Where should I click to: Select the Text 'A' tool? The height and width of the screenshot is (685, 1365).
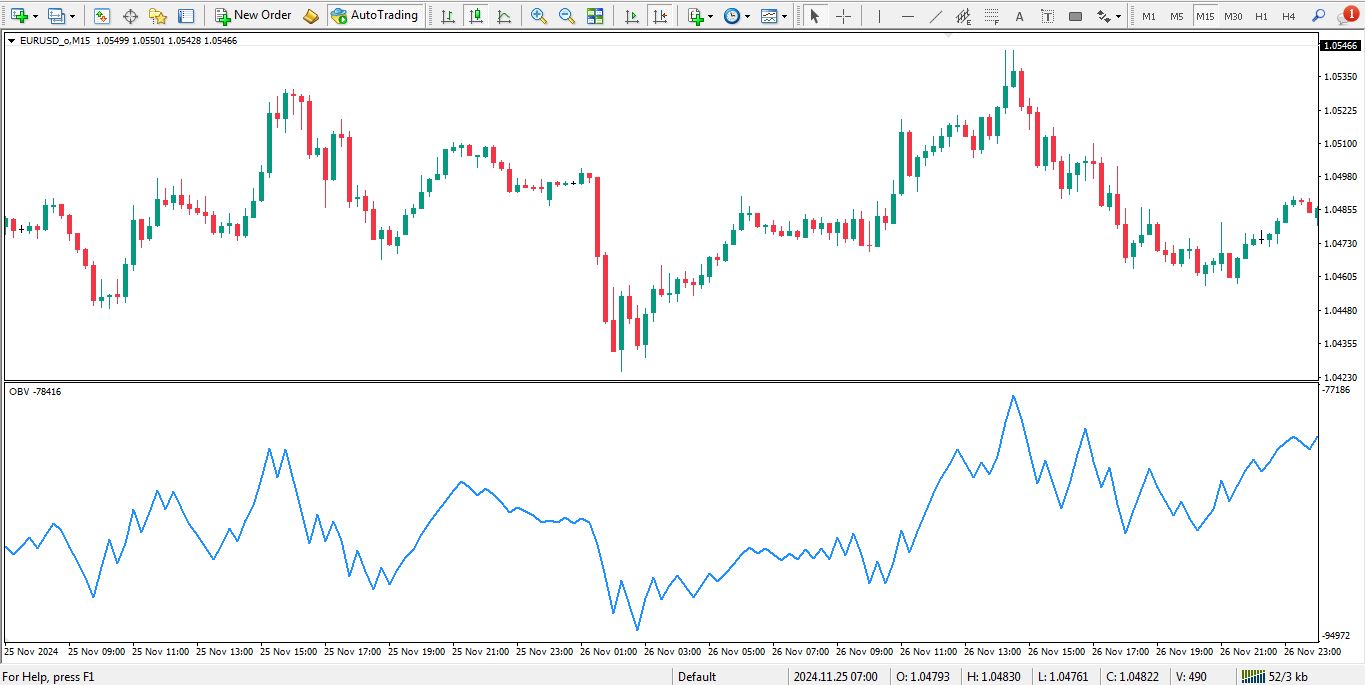pyautogui.click(x=1019, y=16)
